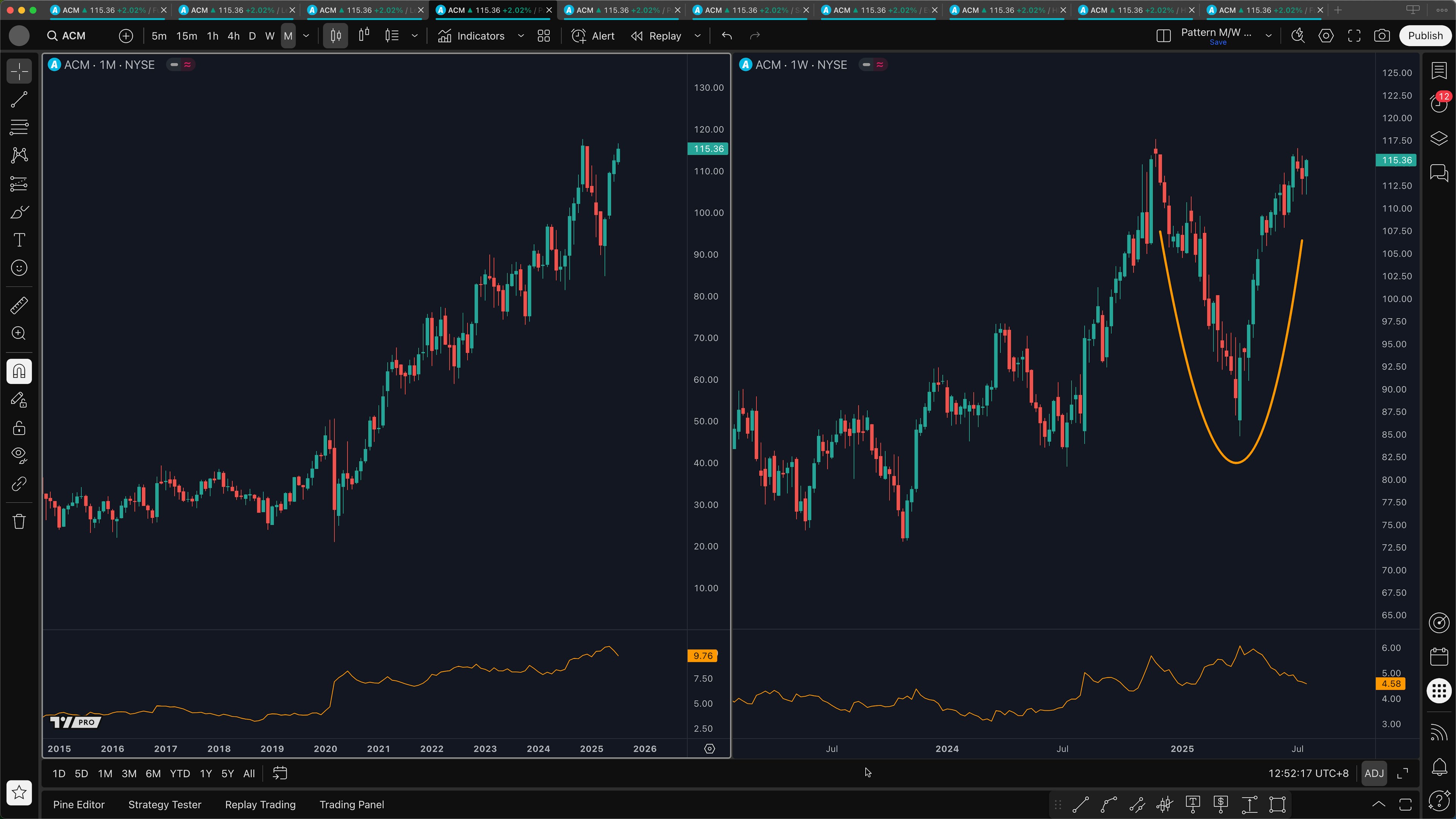The width and height of the screenshot is (1456, 819).
Task: Open the forecasting and measurement tools
Action: click(x=19, y=184)
